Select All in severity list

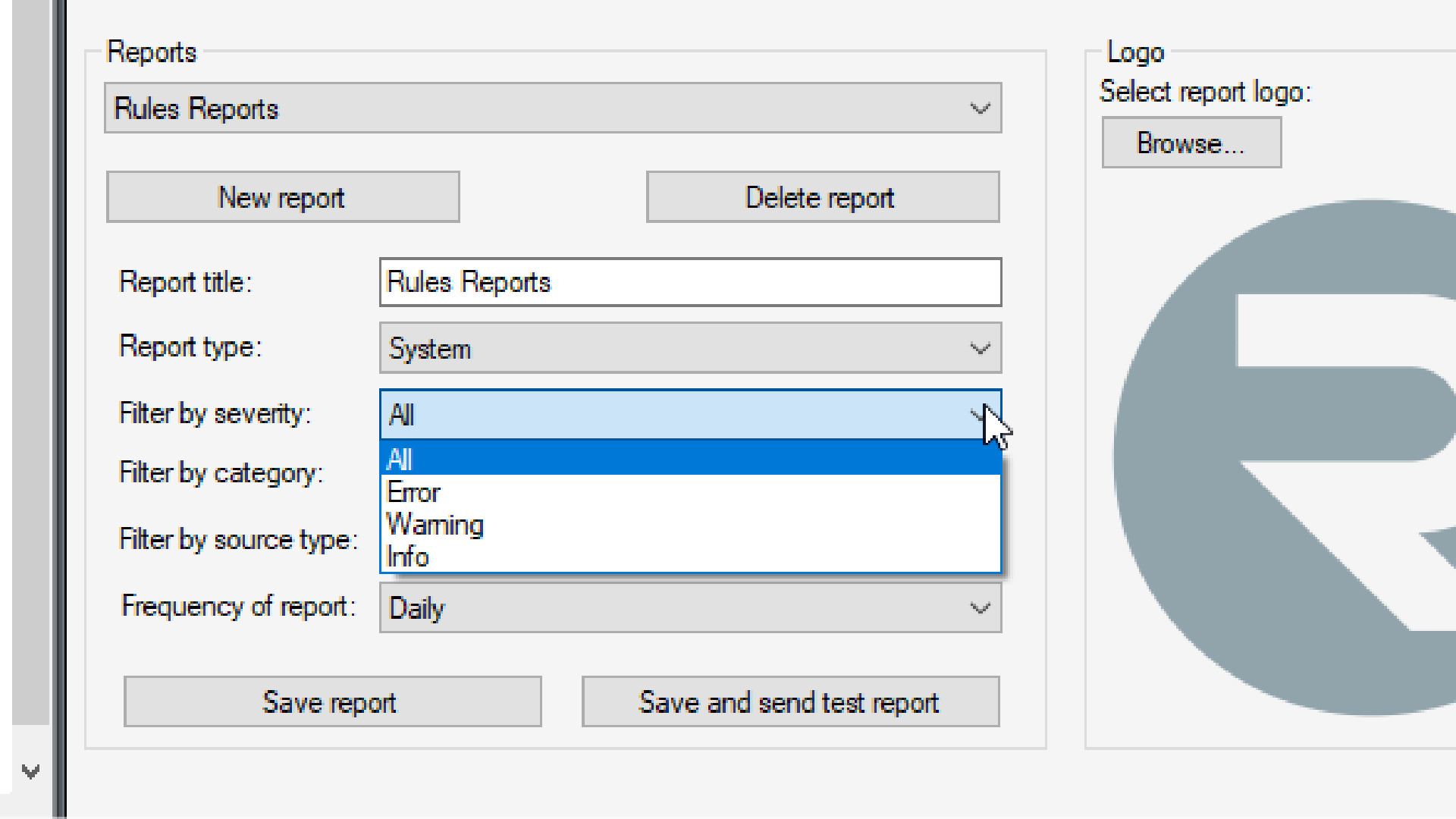coord(690,459)
